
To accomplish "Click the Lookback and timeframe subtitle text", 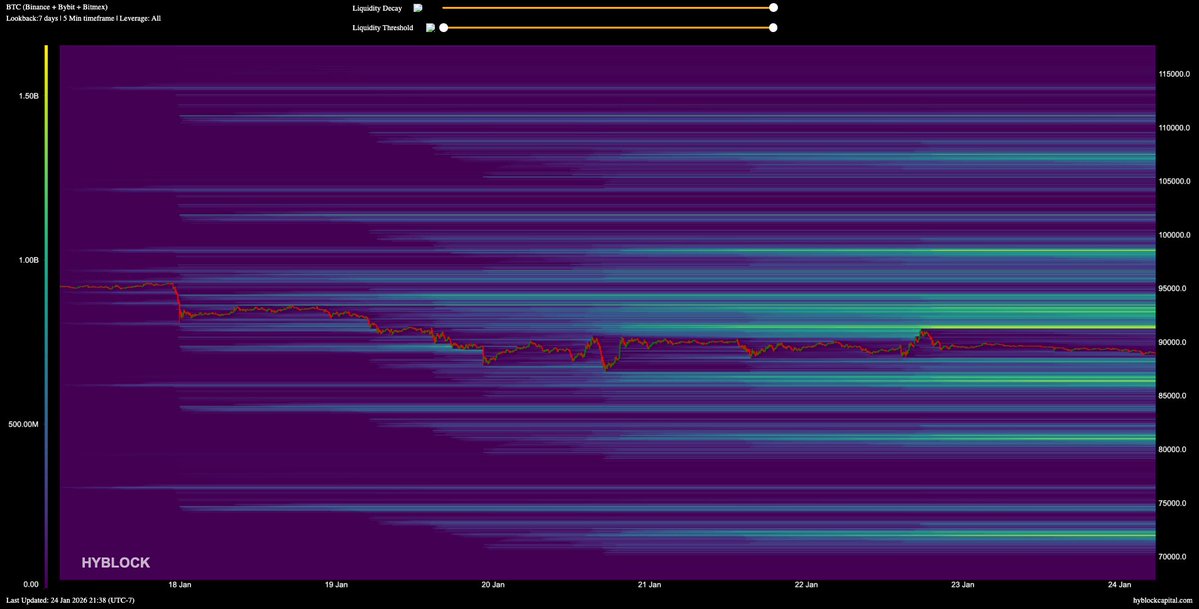I will pyautogui.click(x=77, y=18).
